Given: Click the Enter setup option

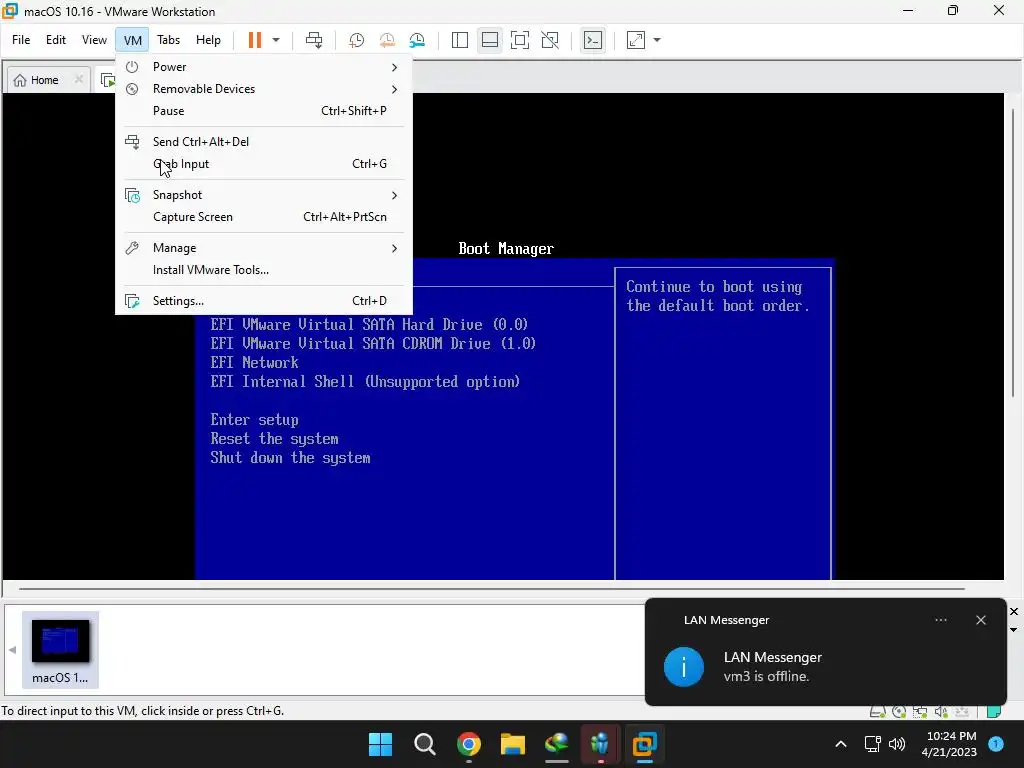Looking at the screenshot, I should [x=254, y=420].
